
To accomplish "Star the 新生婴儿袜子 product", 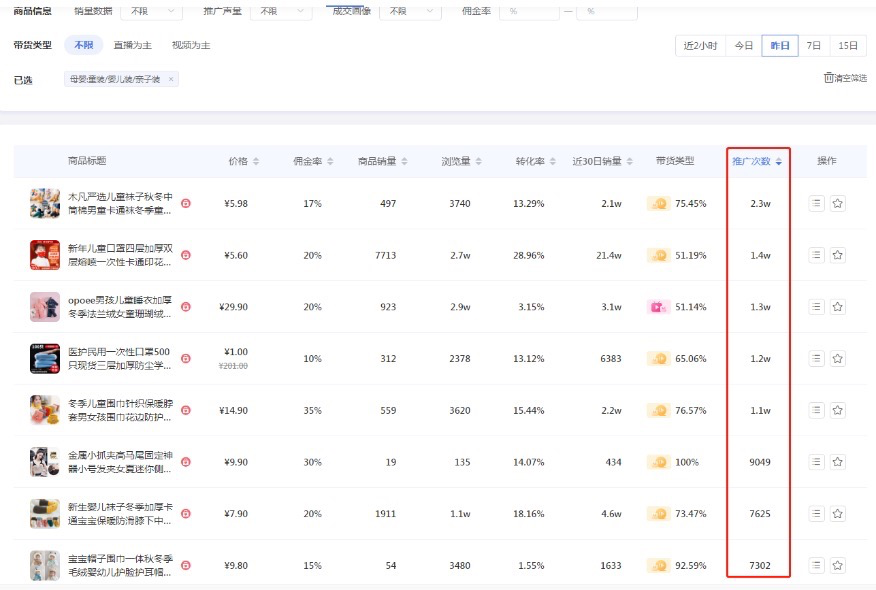I will (837, 513).
